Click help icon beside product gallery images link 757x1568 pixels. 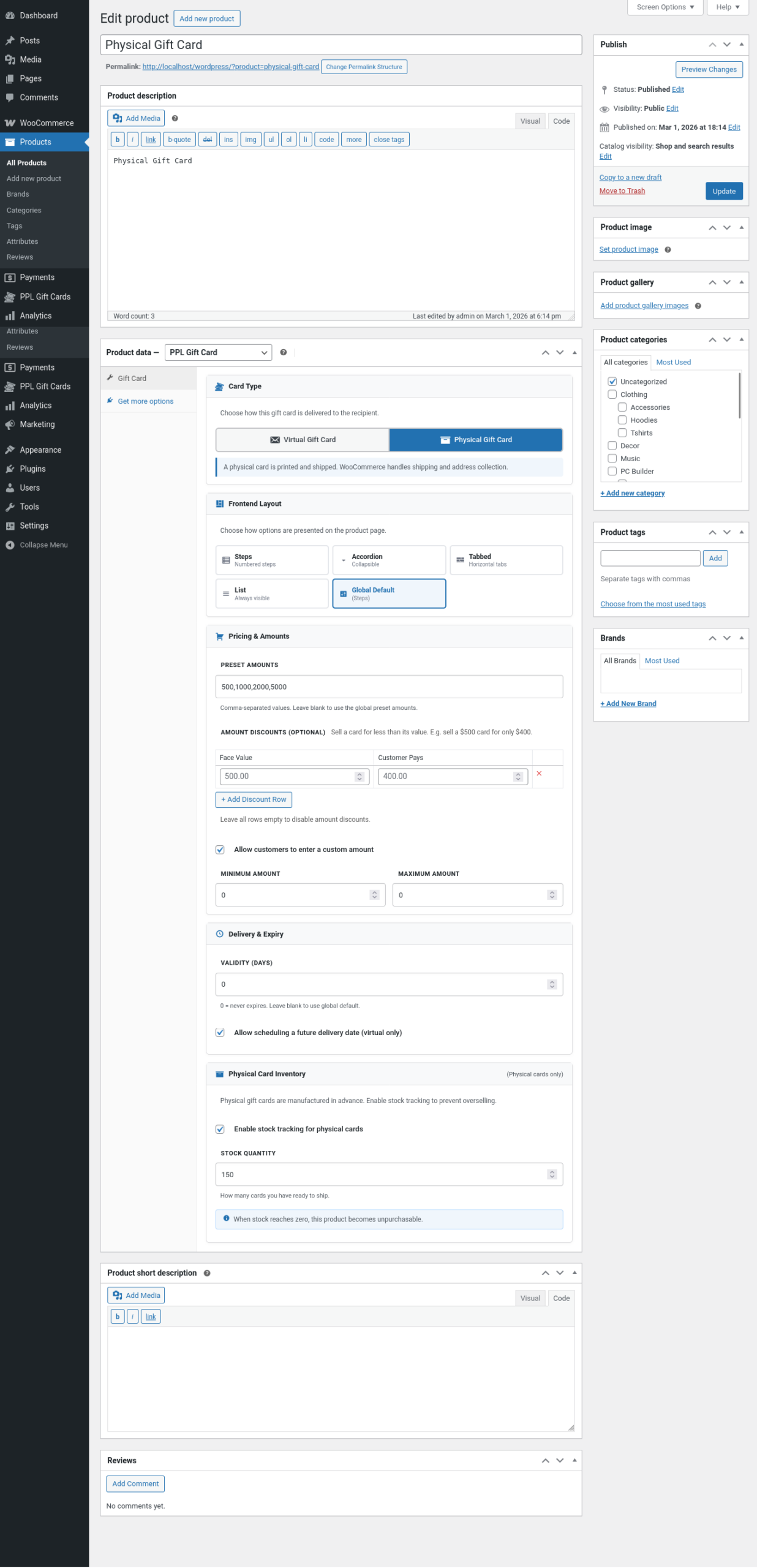click(x=698, y=306)
